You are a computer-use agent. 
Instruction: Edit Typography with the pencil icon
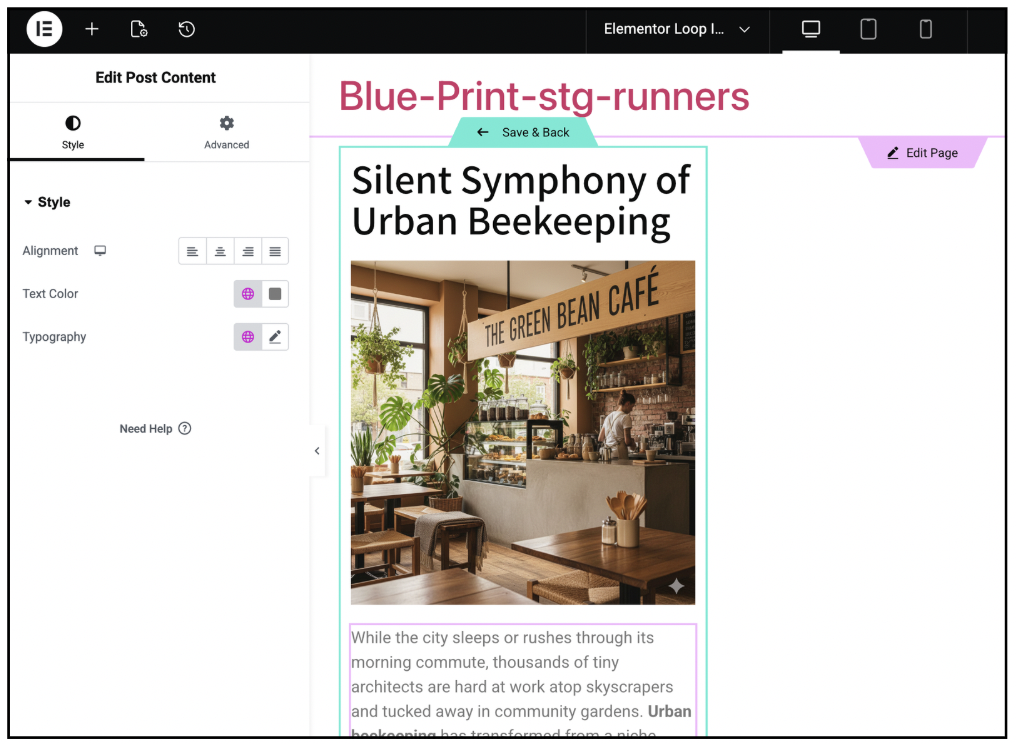coord(275,337)
